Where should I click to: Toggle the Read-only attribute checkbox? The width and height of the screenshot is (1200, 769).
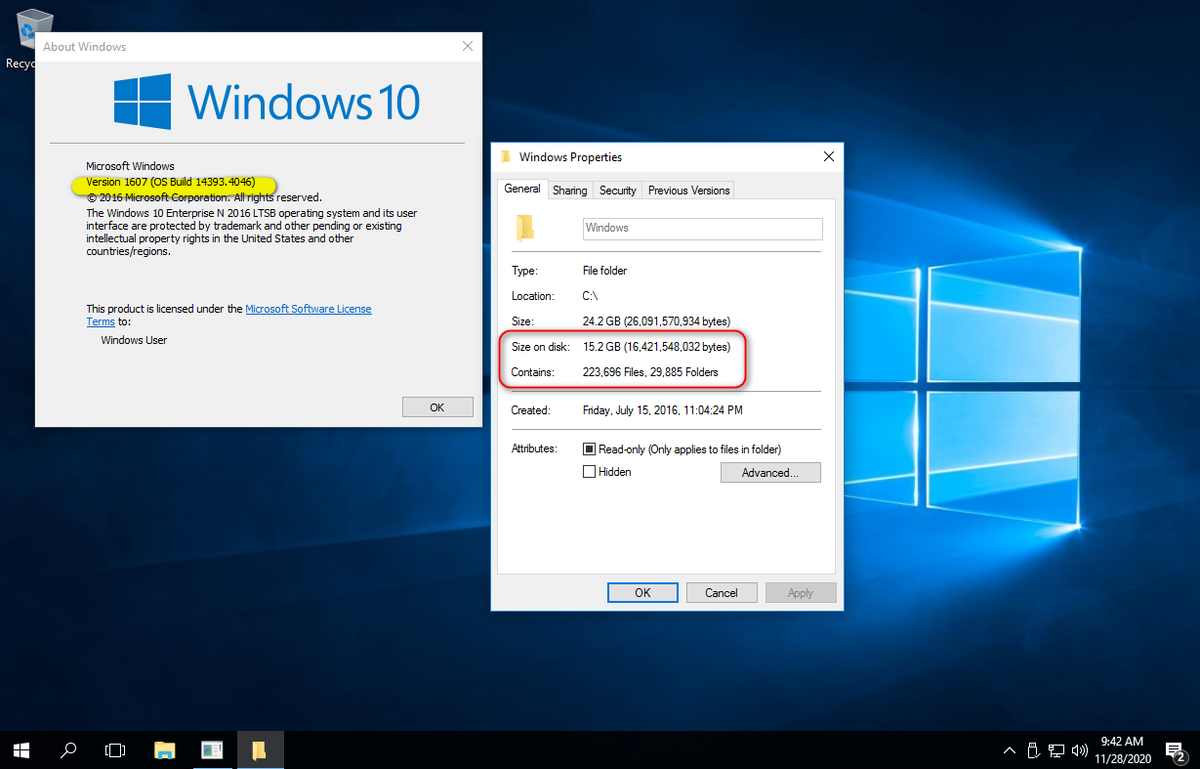[x=589, y=448]
